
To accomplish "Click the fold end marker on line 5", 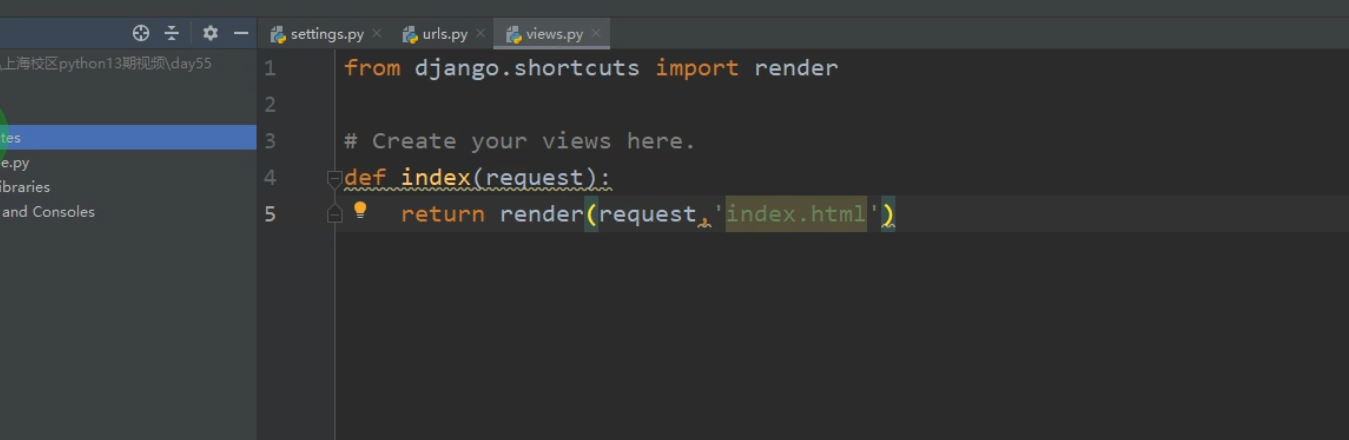I will coord(334,214).
